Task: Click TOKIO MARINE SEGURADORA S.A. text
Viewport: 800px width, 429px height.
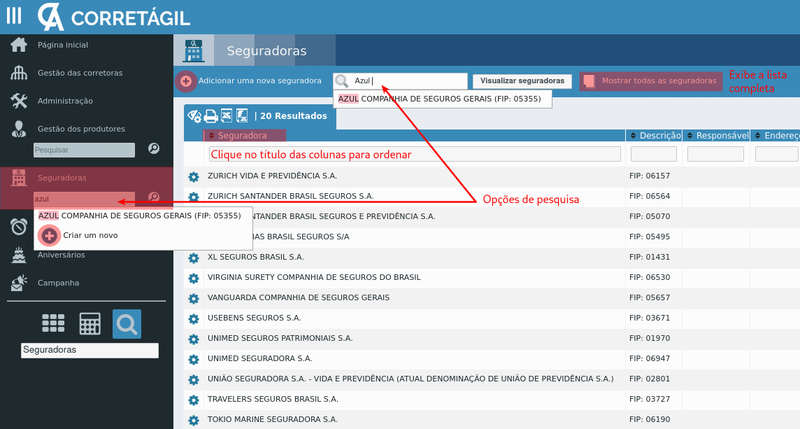Action: (x=272, y=419)
